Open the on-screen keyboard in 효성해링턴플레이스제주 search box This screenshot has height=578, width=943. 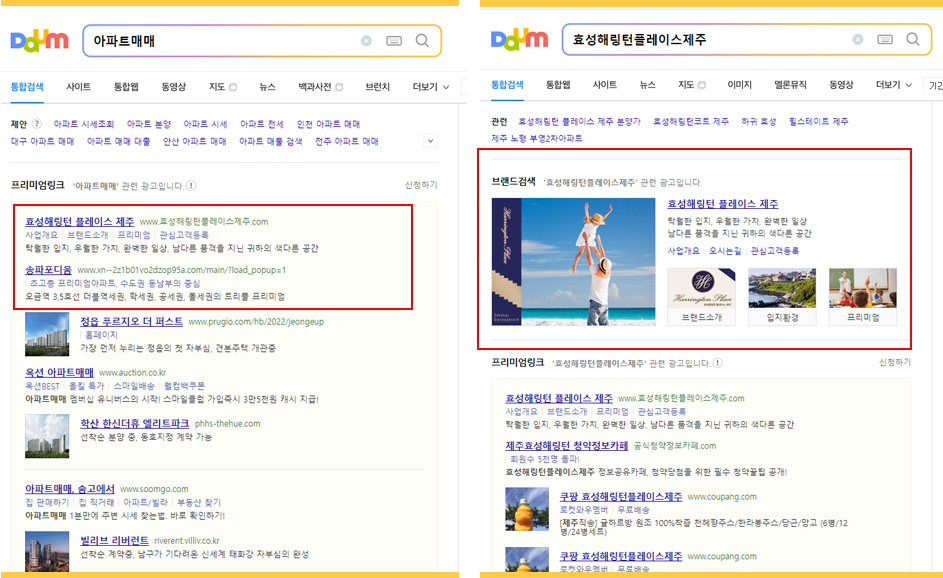885,40
